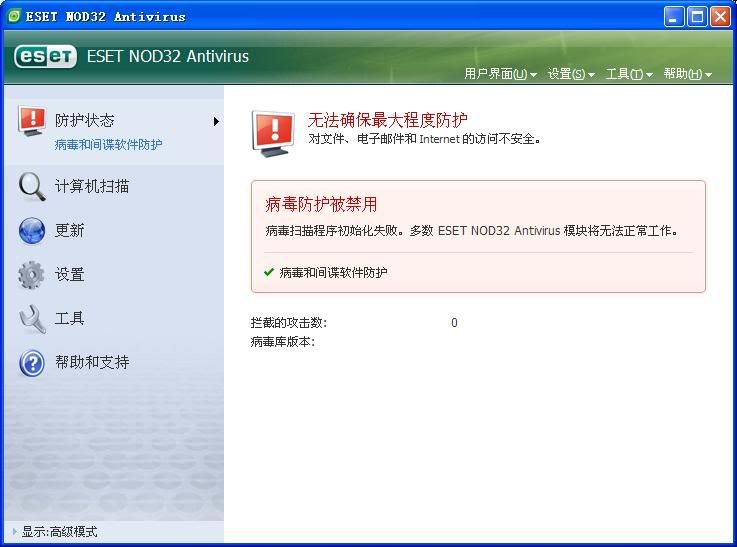Screen dimensions: 737x547
Task: Expand the 防护状态 arrow in the sidebar
Action: pyautogui.click(x=216, y=121)
